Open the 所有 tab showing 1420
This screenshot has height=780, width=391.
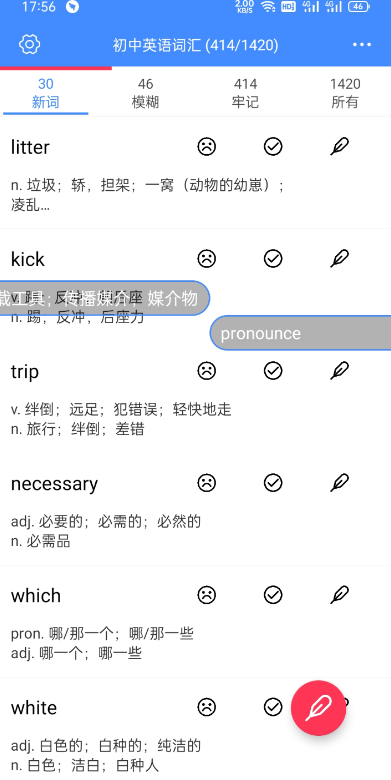coord(345,93)
